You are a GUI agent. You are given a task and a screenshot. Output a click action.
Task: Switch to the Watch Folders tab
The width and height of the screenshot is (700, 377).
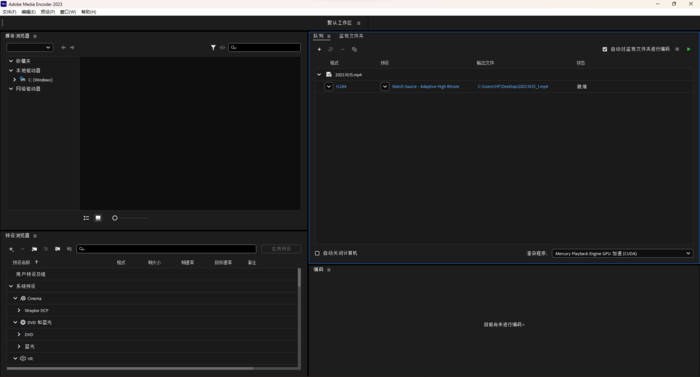pyautogui.click(x=351, y=36)
